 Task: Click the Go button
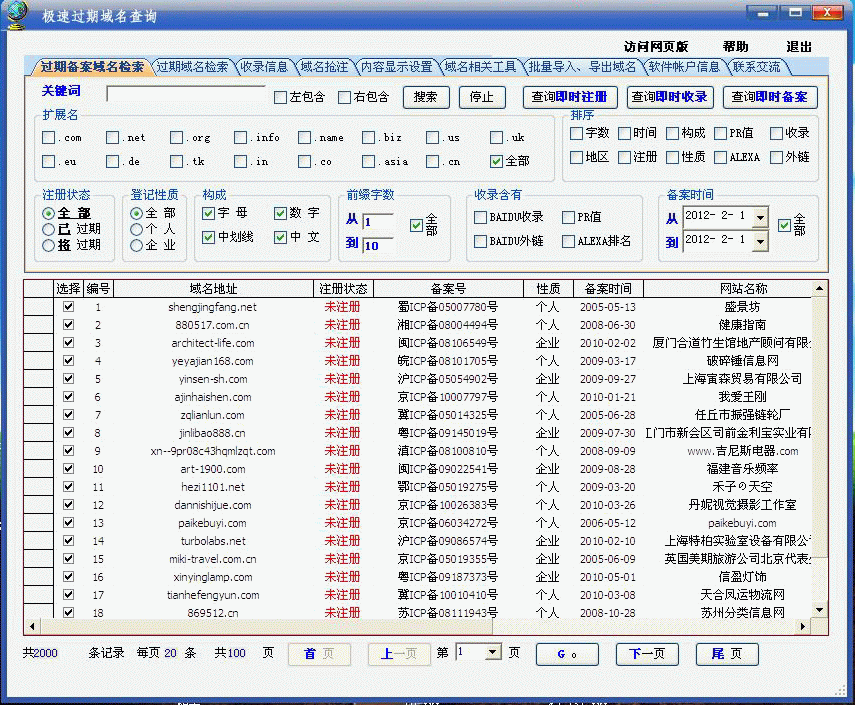567,654
